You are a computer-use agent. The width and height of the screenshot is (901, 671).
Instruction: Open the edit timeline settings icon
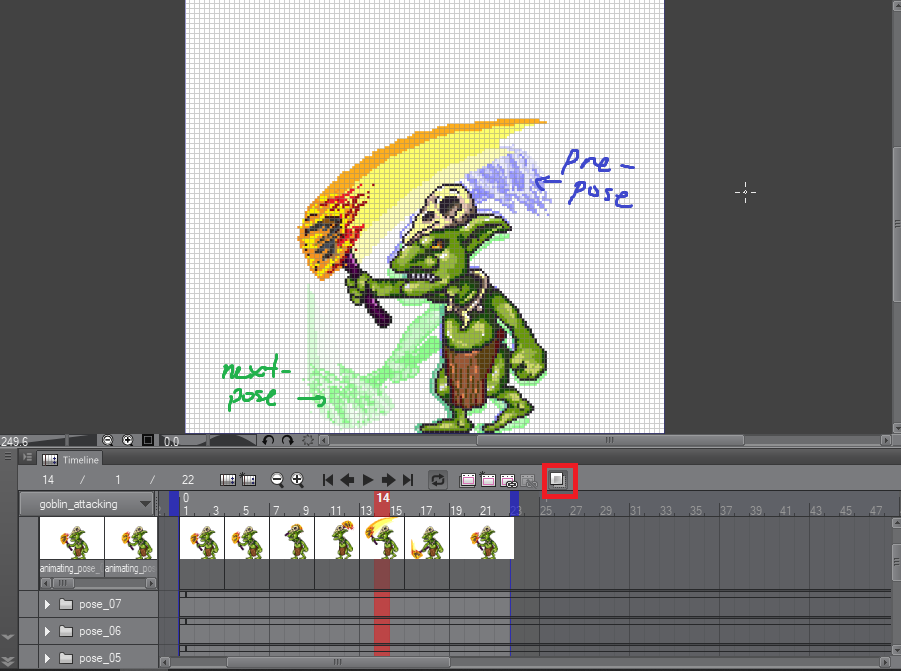[228, 480]
